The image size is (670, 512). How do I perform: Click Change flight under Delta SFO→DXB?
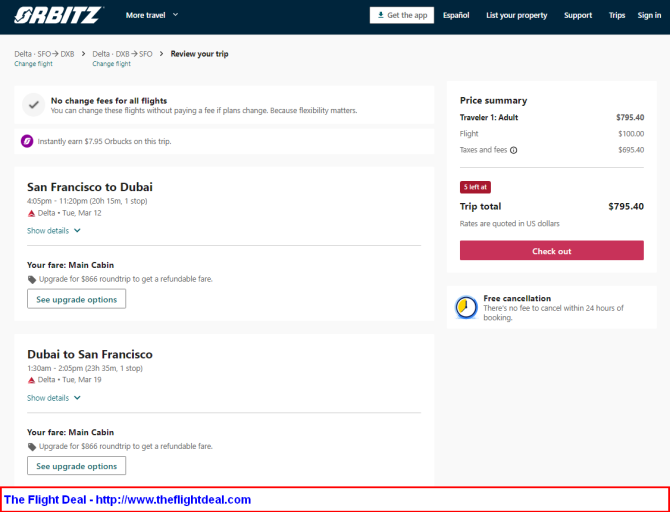point(33,64)
